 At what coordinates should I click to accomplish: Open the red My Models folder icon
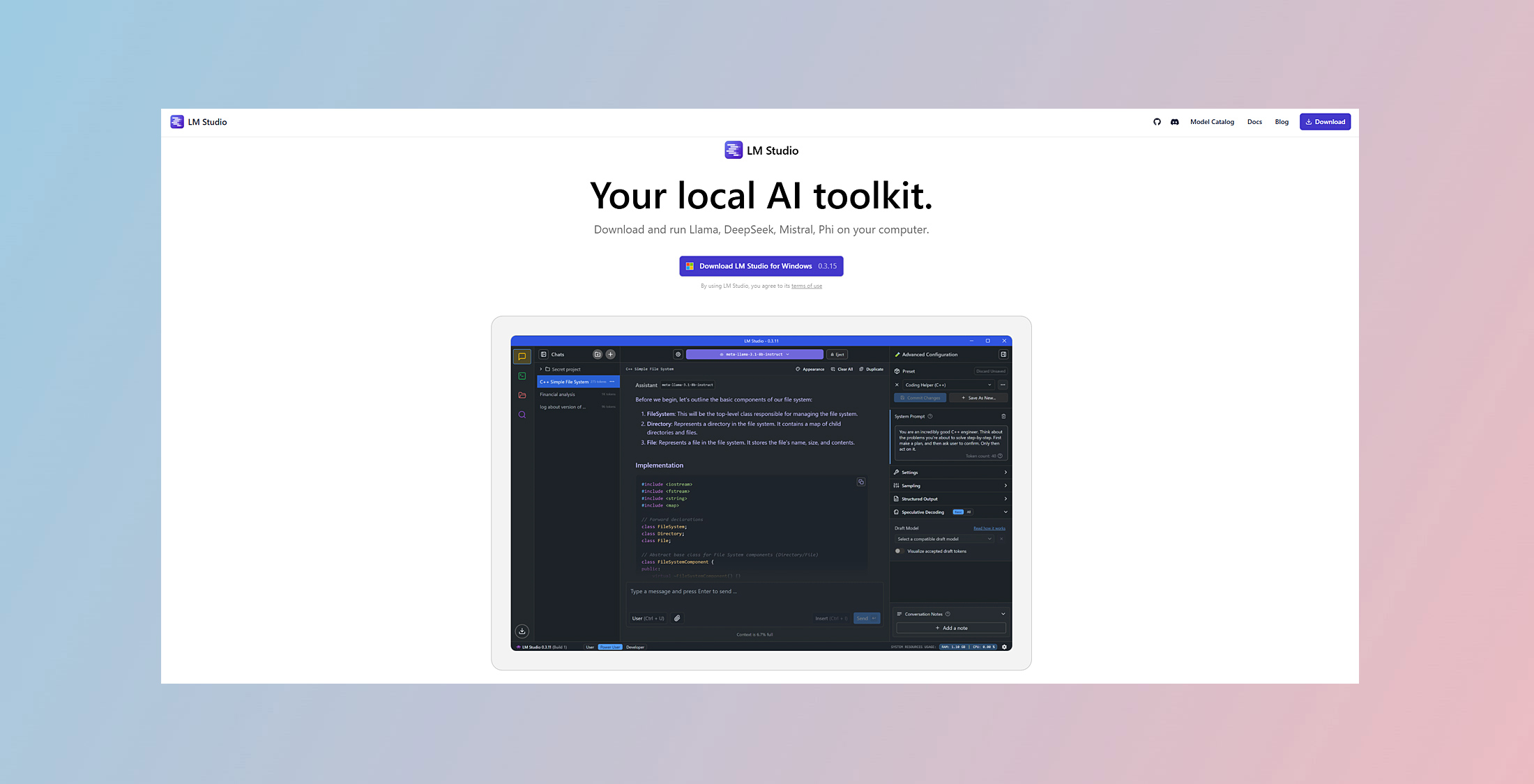click(x=522, y=395)
